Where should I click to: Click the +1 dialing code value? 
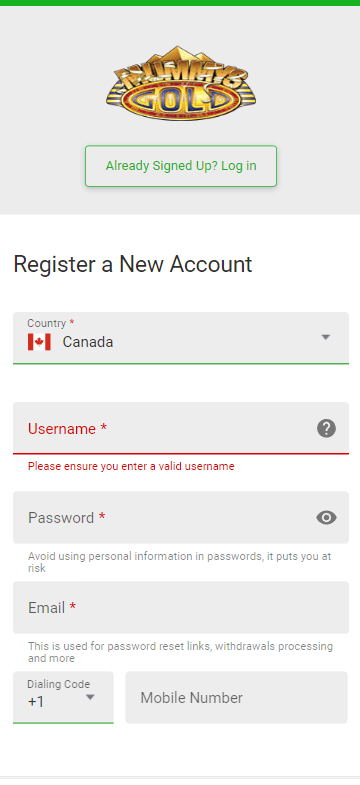pyautogui.click(x=36, y=702)
